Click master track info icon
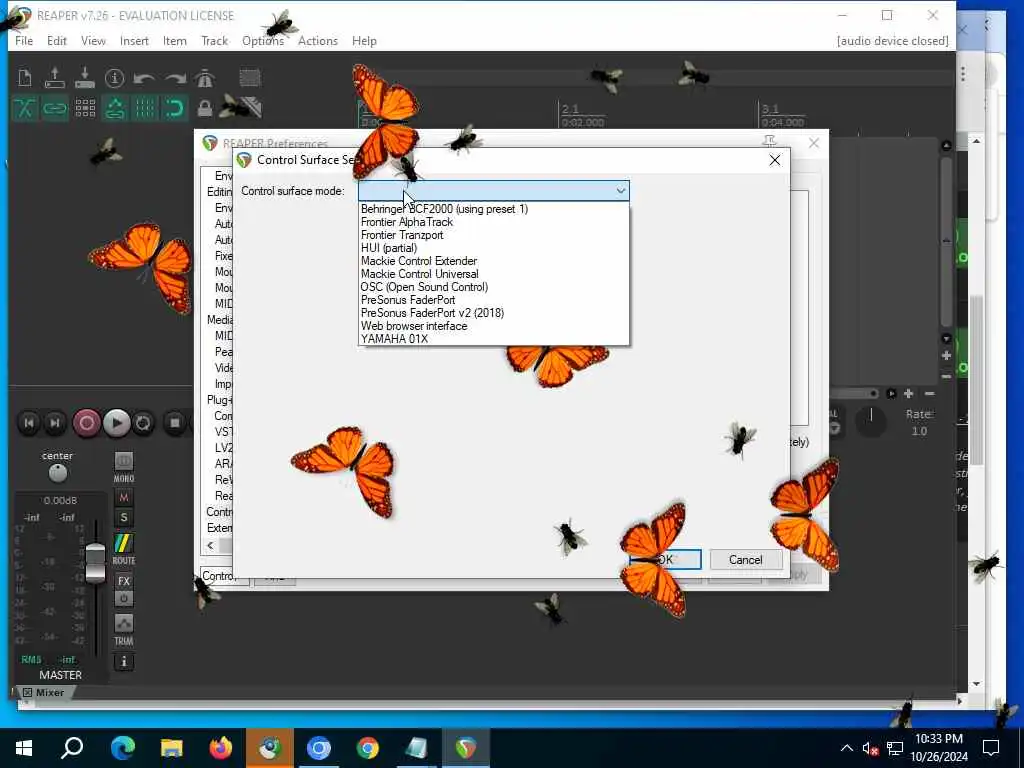 point(123,662)
